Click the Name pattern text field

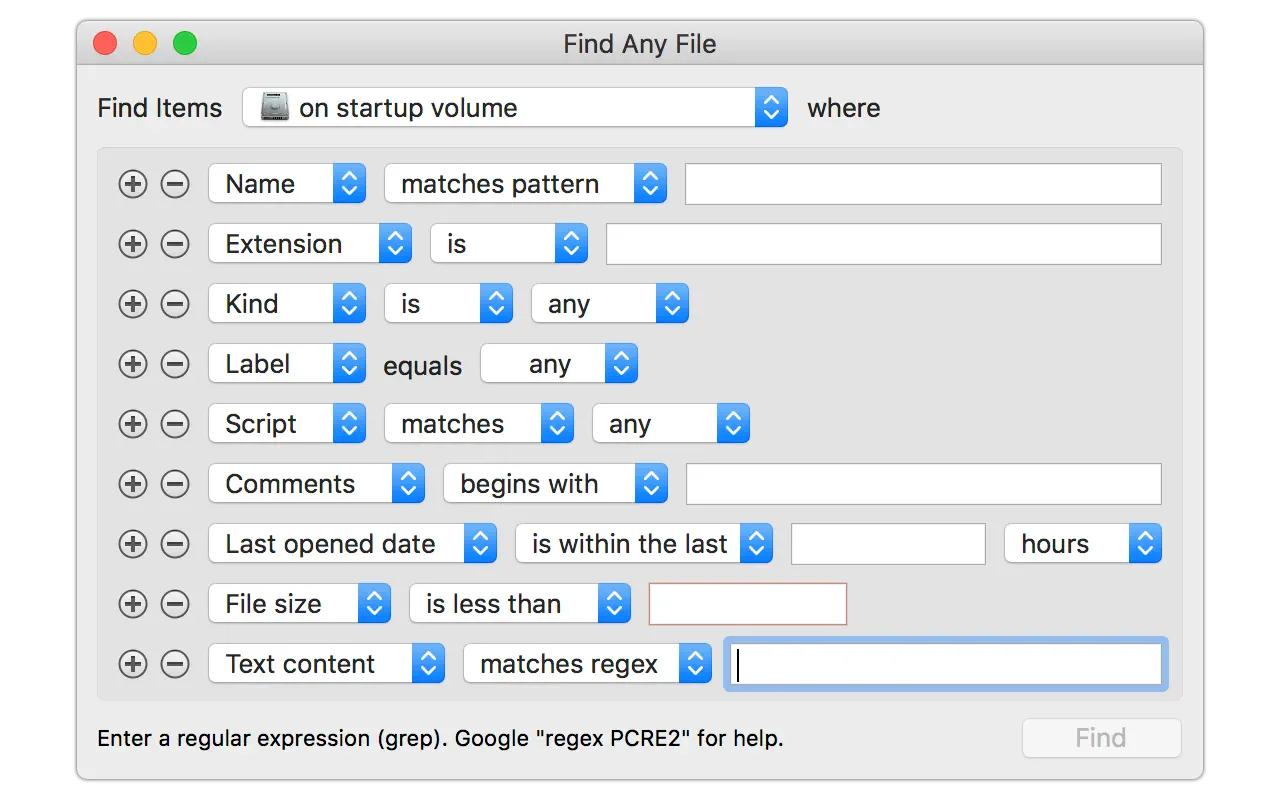pos(923,184)
